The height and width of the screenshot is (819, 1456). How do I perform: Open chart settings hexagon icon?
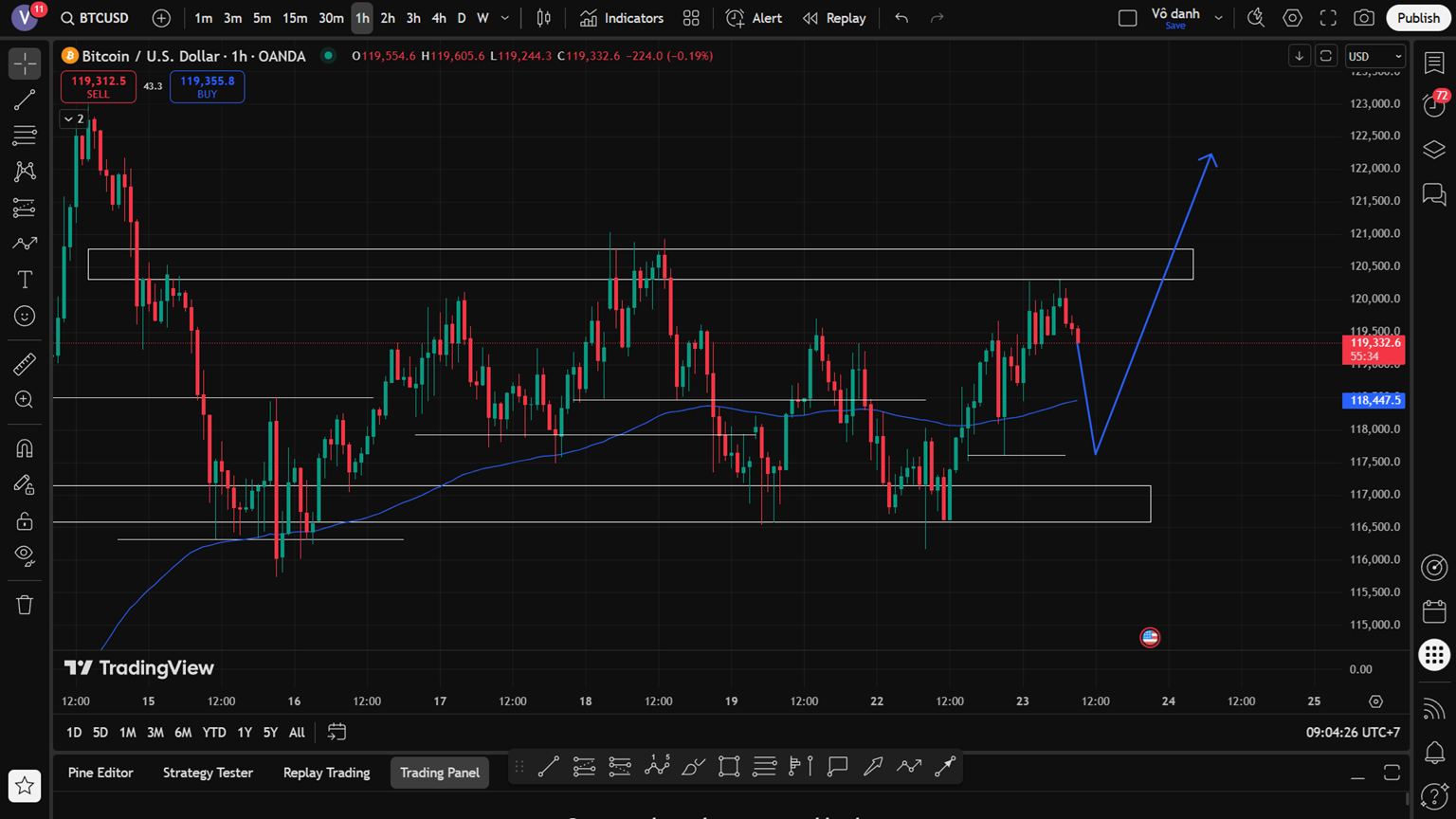1292,18
